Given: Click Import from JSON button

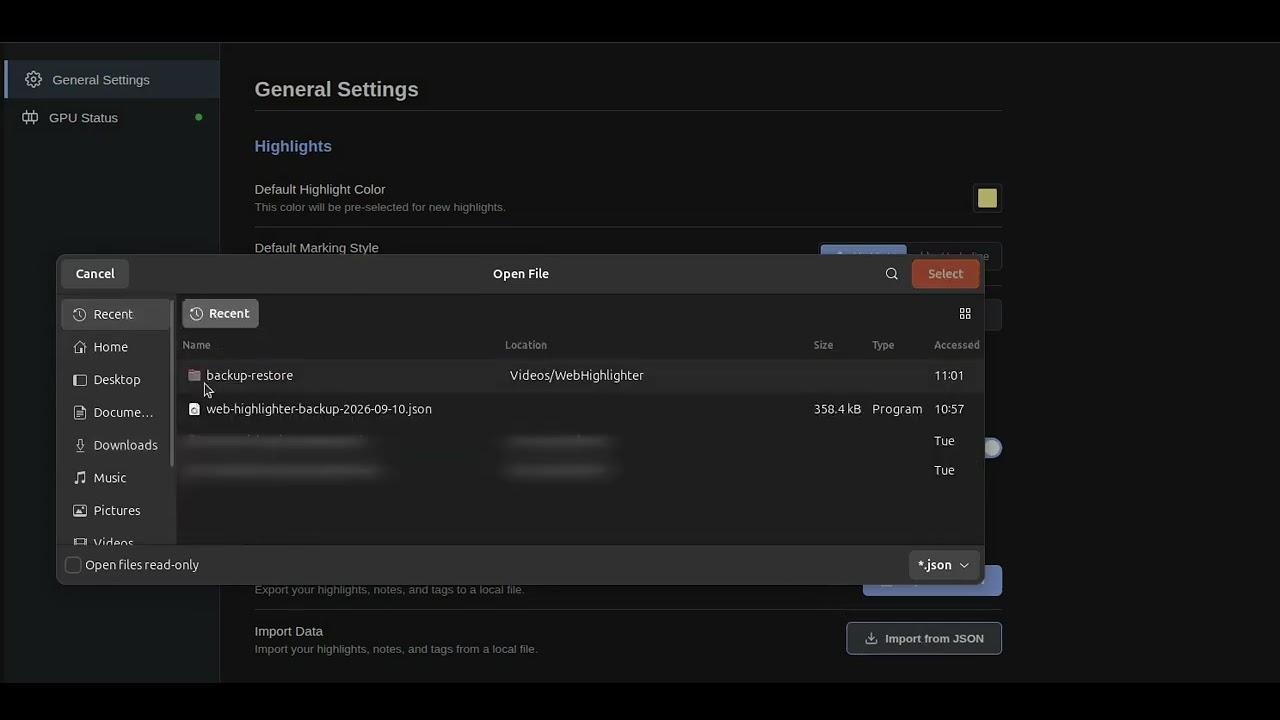Looking at the screenshot, I should (924, 639).
